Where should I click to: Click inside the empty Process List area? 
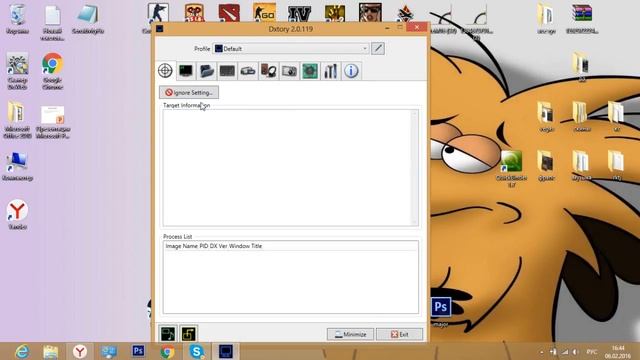[291, 282]
